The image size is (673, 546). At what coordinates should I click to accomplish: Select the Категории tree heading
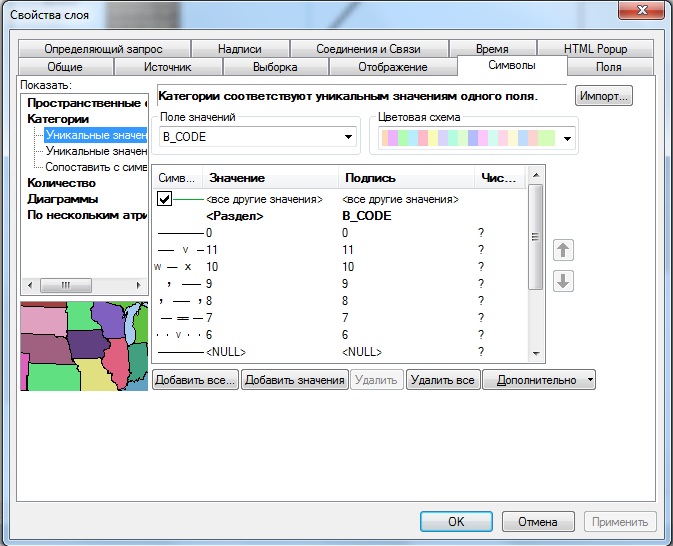58,119
